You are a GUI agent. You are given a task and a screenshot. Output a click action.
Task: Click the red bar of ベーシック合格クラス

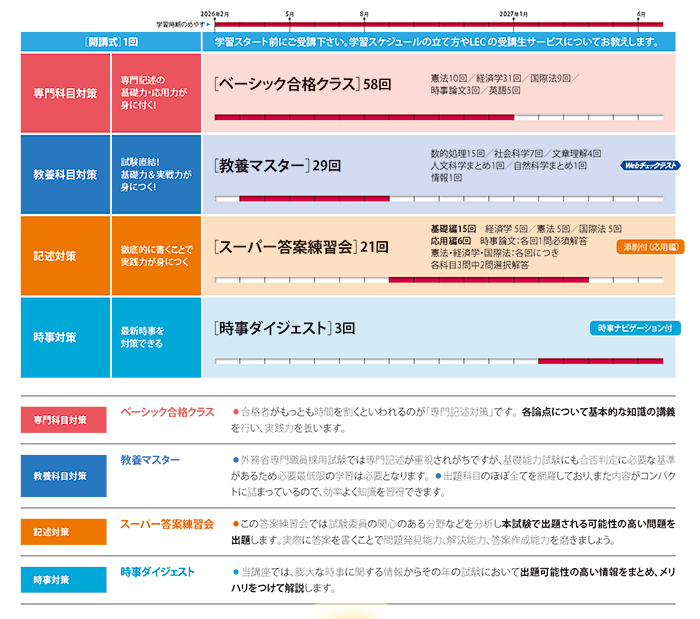364,117
